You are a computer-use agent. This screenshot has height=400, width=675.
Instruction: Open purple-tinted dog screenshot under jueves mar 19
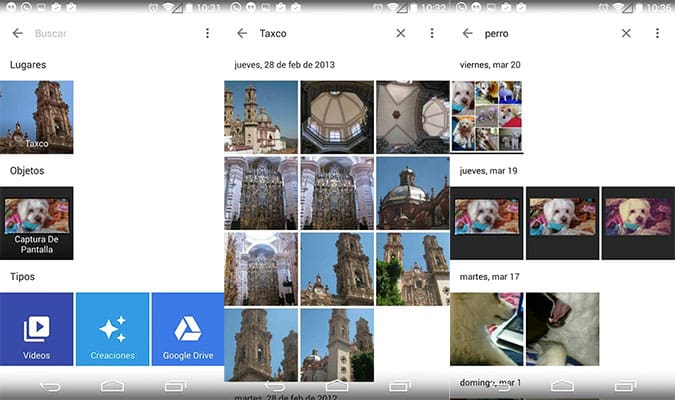pyautogui.click(x=638, y=223)
